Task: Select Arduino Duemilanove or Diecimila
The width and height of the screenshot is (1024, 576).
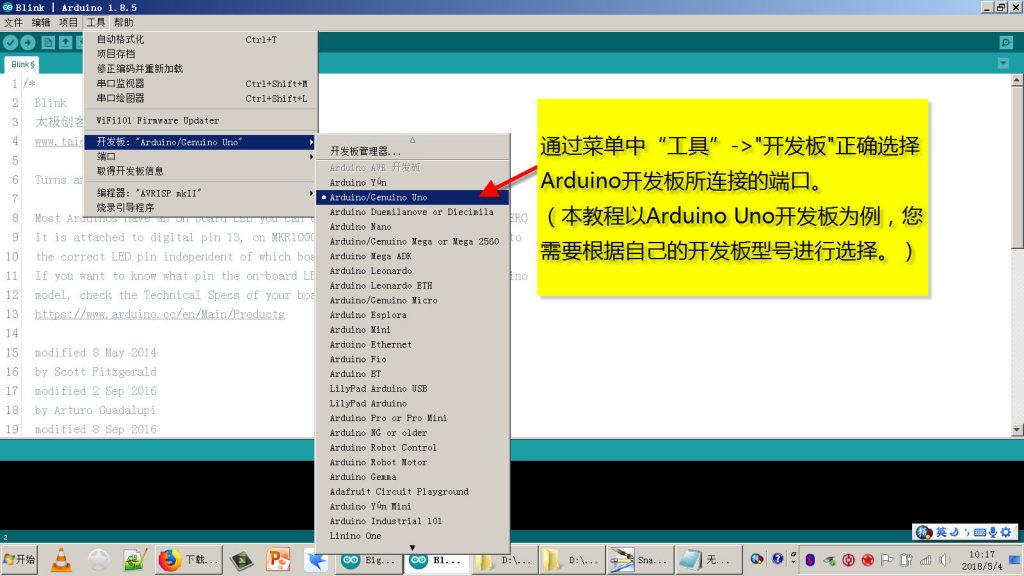Action: point(412,212)
